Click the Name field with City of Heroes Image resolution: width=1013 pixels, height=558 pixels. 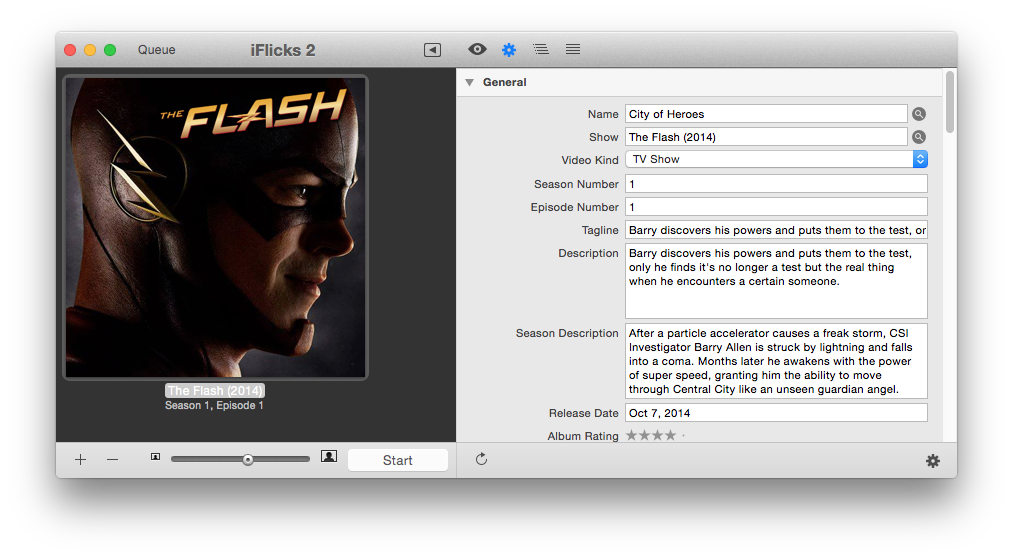[766, 114]
